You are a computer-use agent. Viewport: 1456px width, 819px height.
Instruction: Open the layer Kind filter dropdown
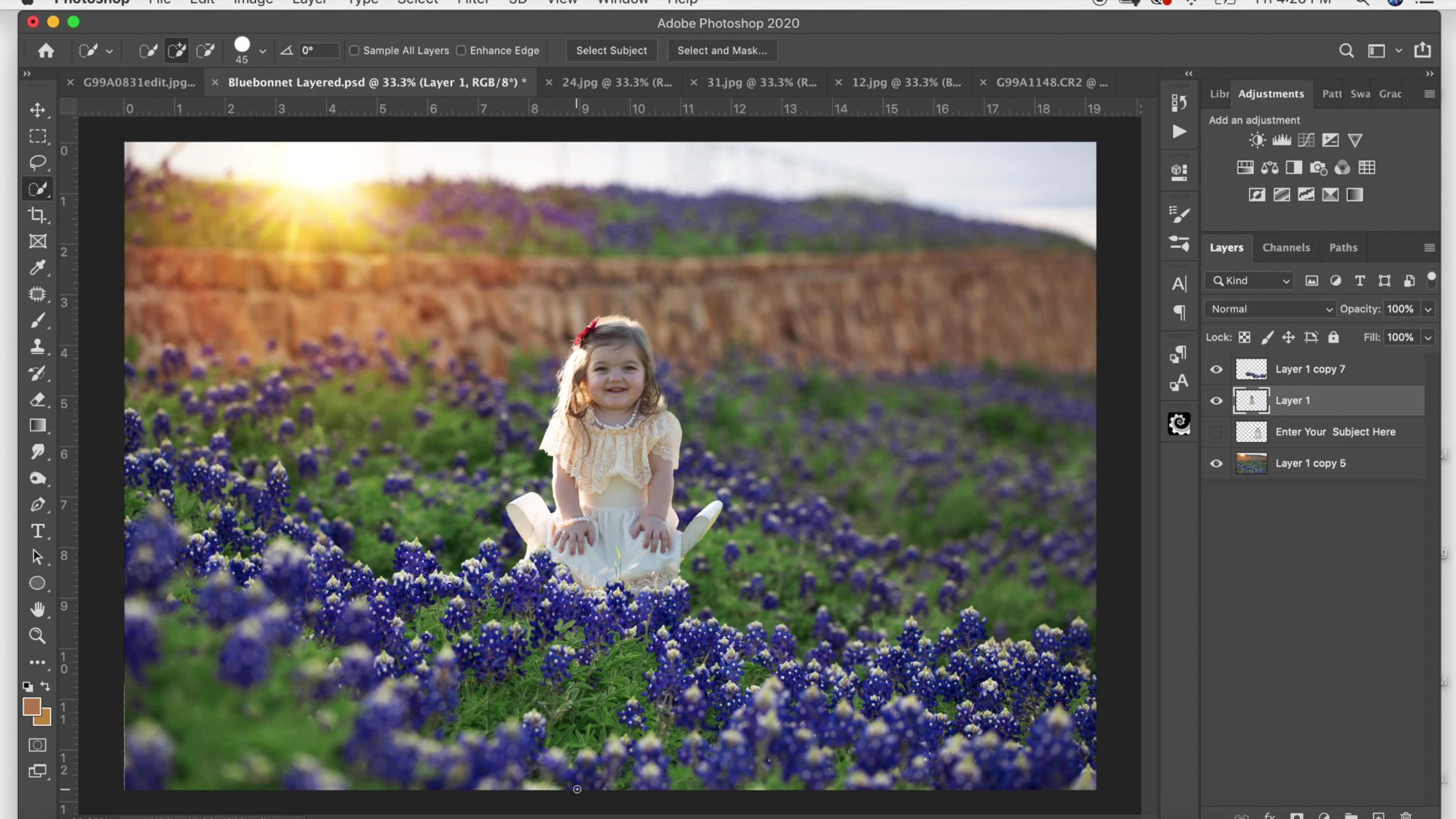coord(1249,281)
